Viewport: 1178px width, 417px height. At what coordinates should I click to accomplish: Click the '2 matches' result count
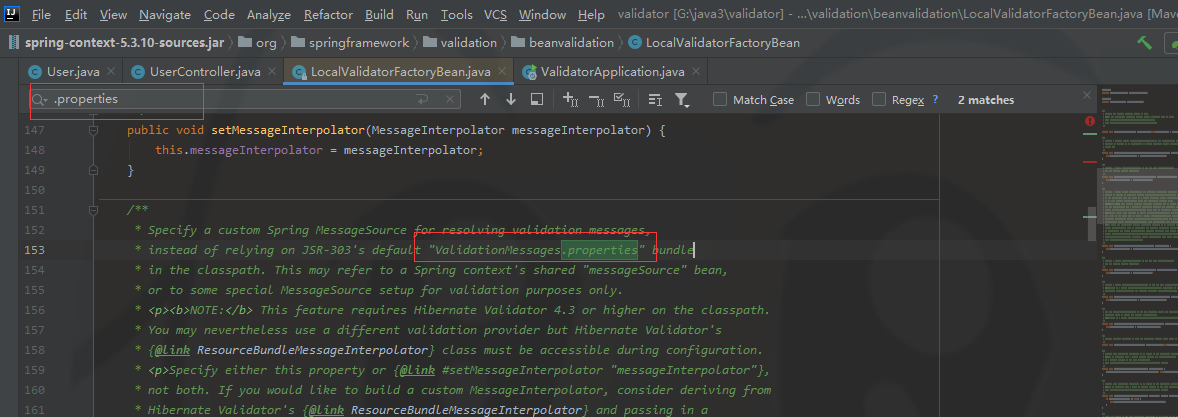986,100
